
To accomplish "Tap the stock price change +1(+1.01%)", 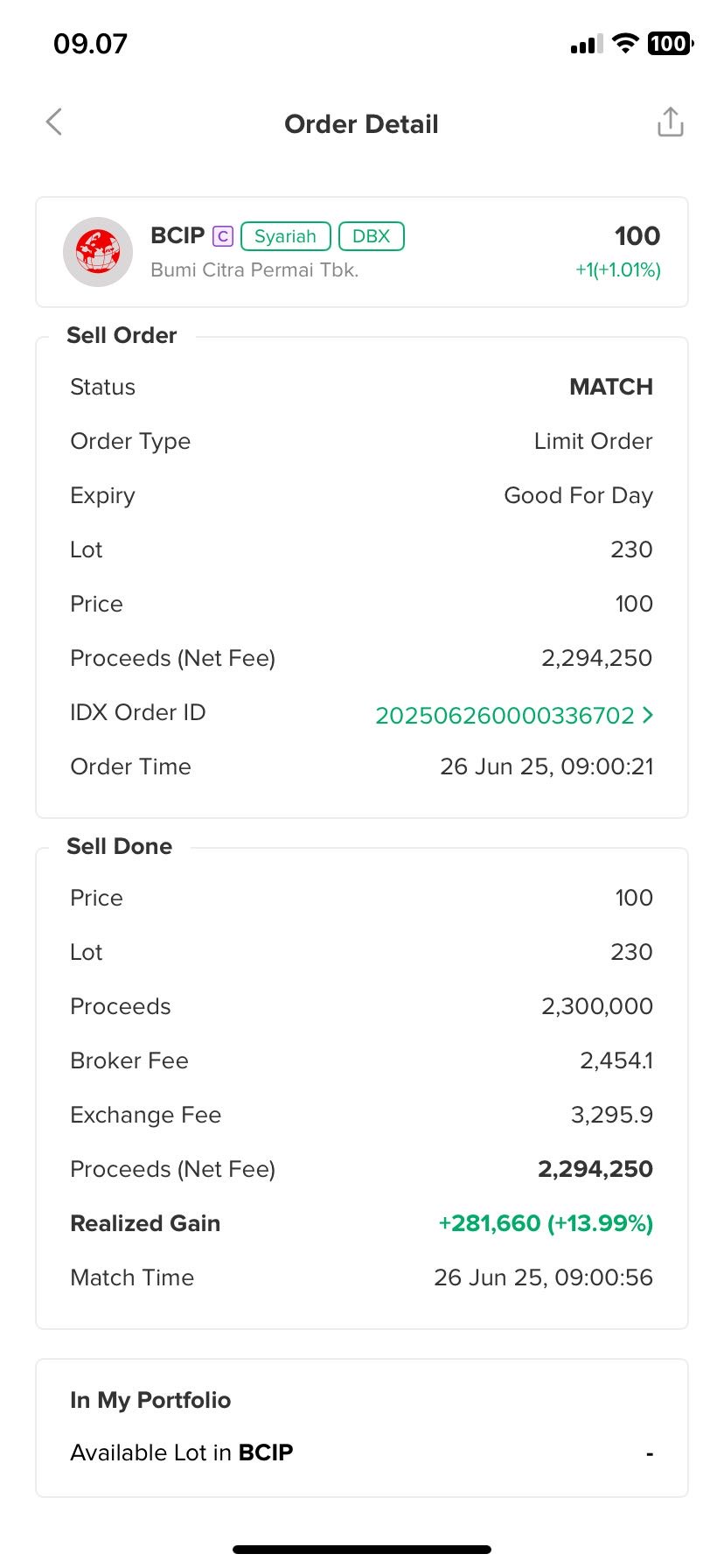I will 617,269.
